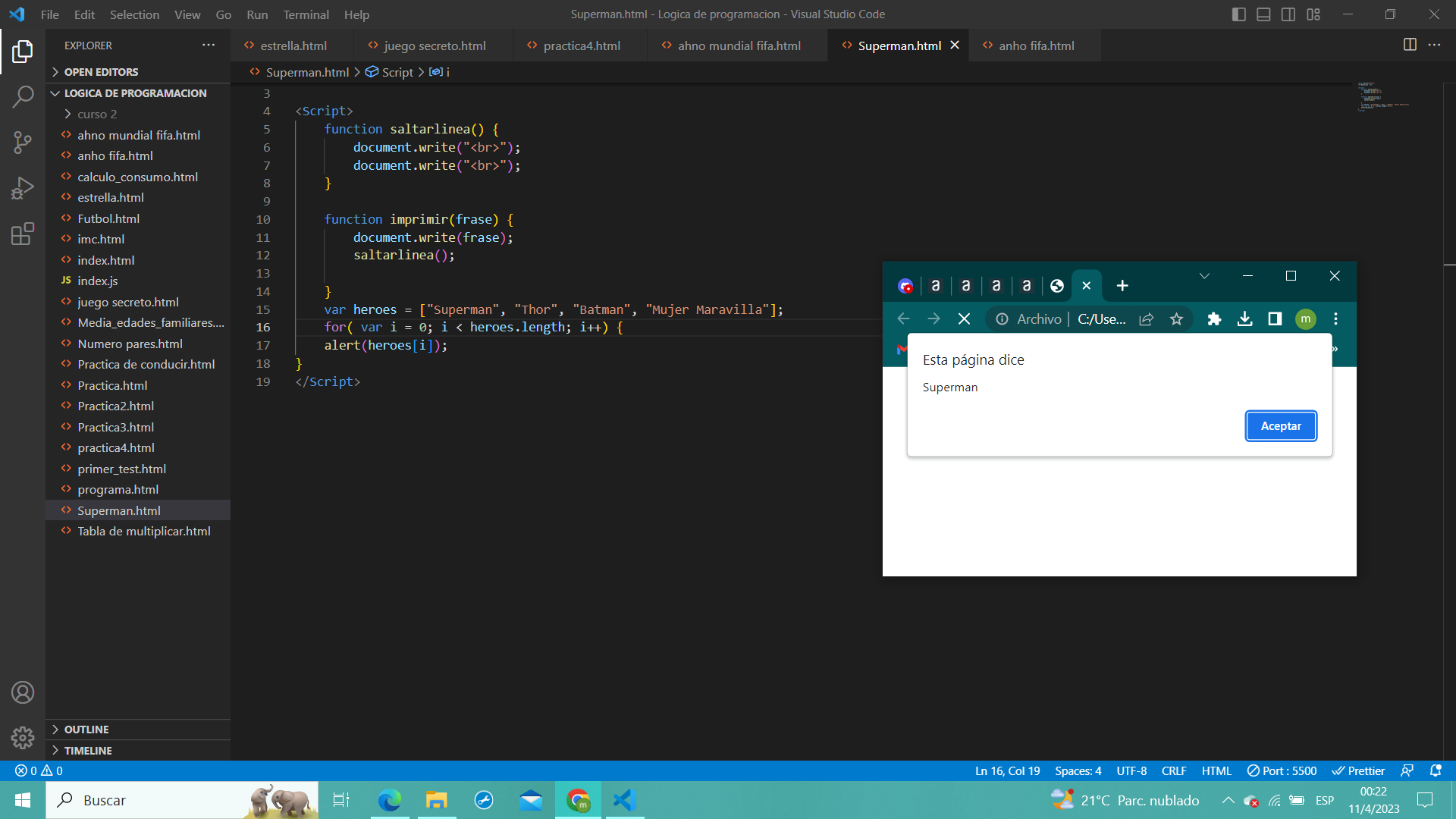Open editor more actions menu

(x=1434, y=45)
